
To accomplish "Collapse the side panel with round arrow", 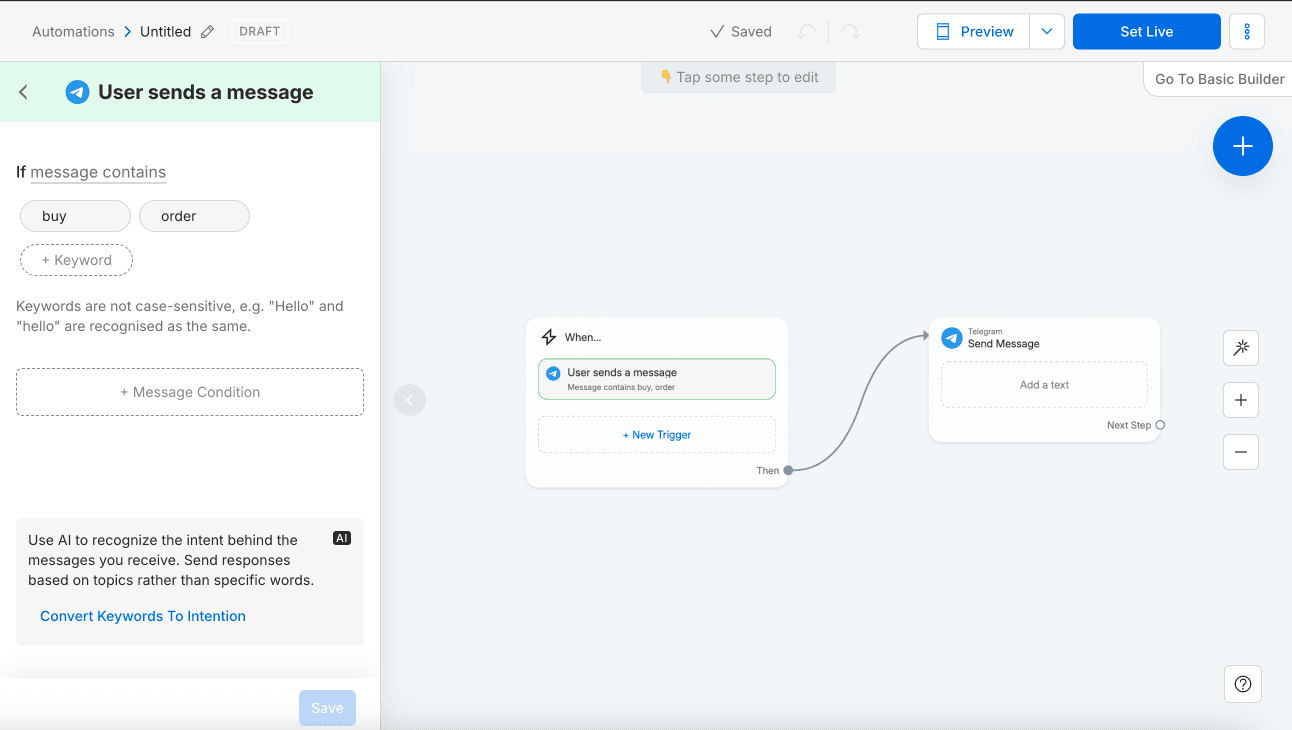I will 410,400.
